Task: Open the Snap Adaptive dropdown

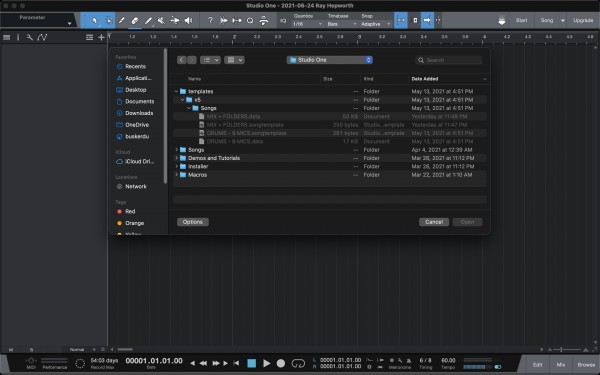Action: tap(376, 24)
